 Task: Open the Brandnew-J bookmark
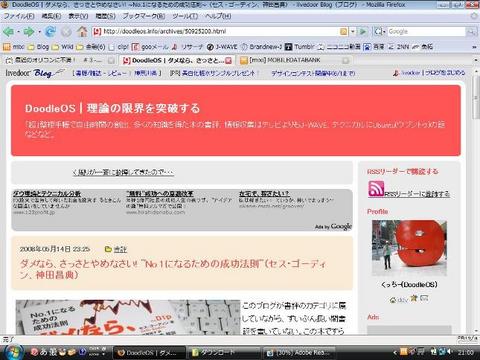(262, 47)
